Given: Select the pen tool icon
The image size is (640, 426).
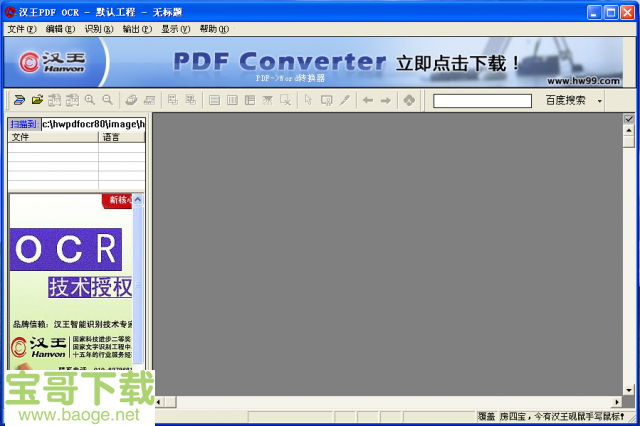Looking at the screenshot, I should 344,100.
